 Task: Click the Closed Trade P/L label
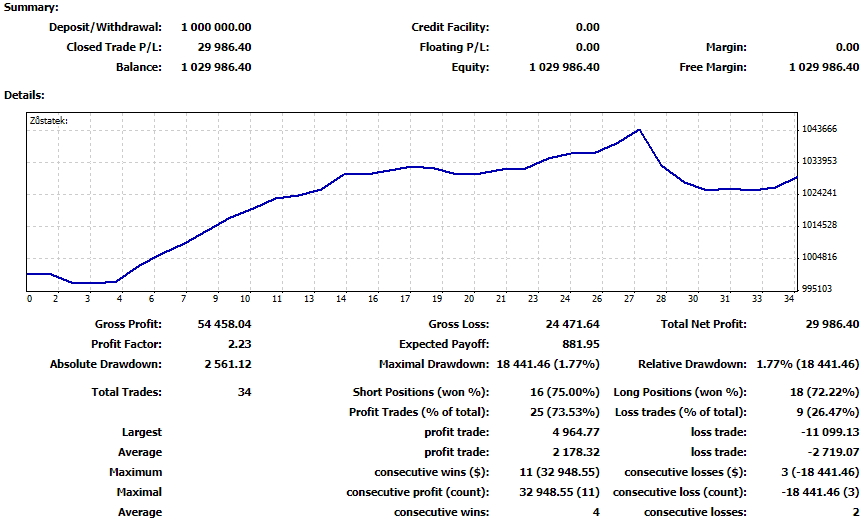(114, 47)
